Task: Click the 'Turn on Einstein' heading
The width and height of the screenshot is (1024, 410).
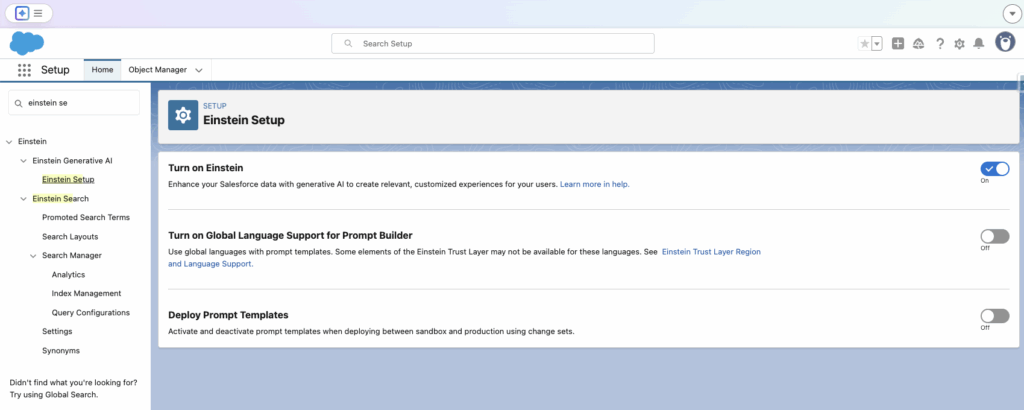Action: pos(206,168)
